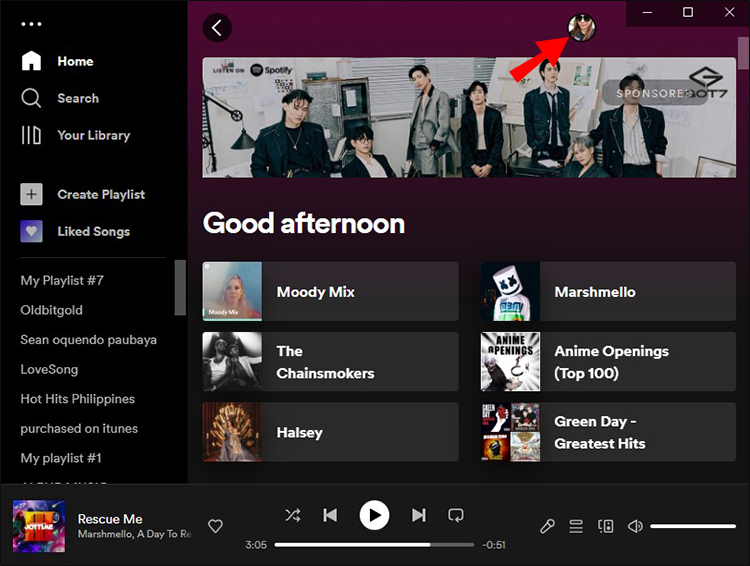
Task: Open My playlist #1
Action: click(61, 458)
